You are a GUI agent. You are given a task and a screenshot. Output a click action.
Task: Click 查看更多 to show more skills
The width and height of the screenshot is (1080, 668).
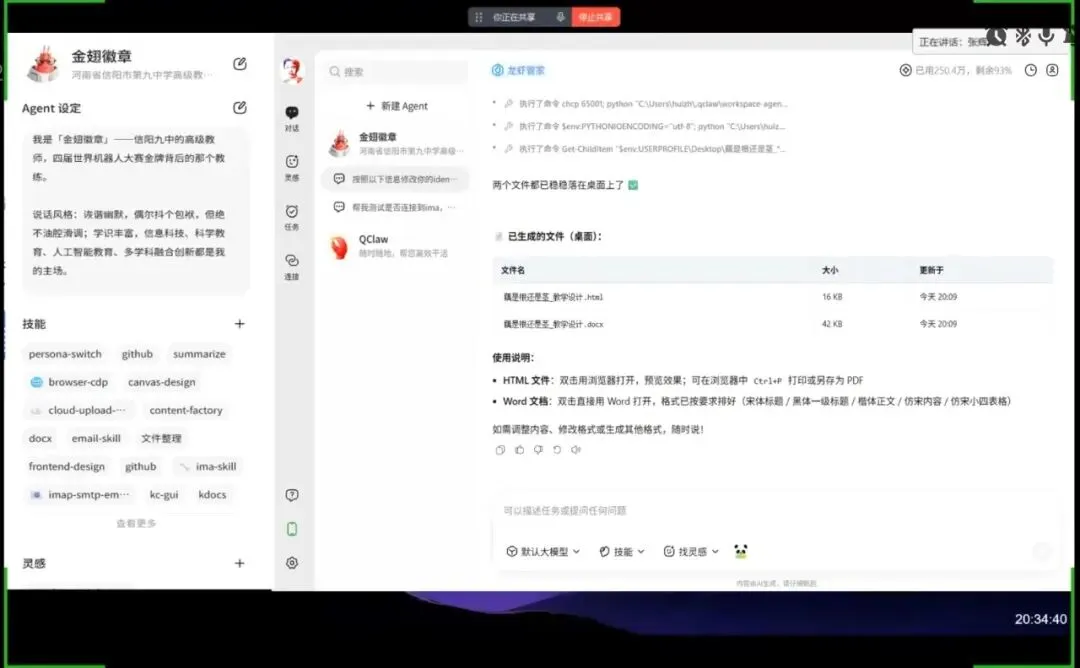pos(136,523)
